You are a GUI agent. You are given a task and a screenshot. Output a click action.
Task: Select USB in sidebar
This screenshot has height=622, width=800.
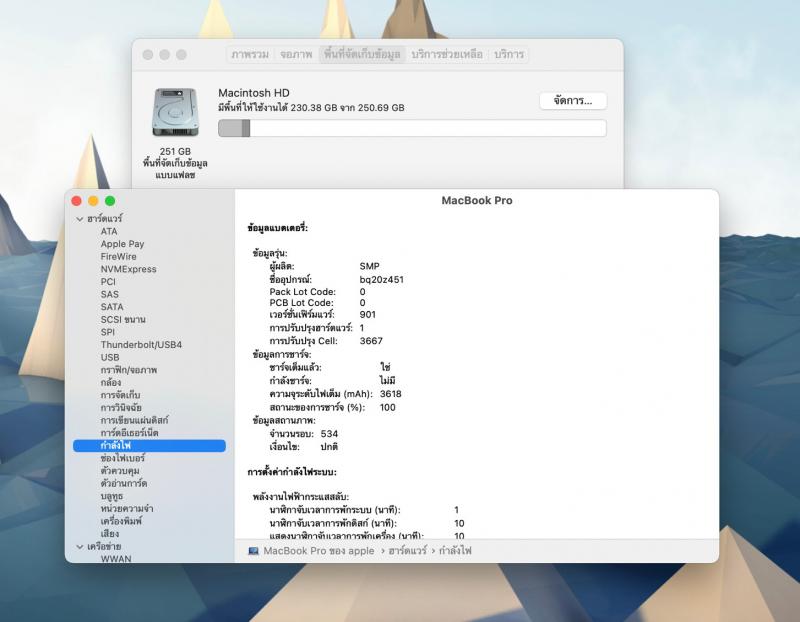point(110,358)
